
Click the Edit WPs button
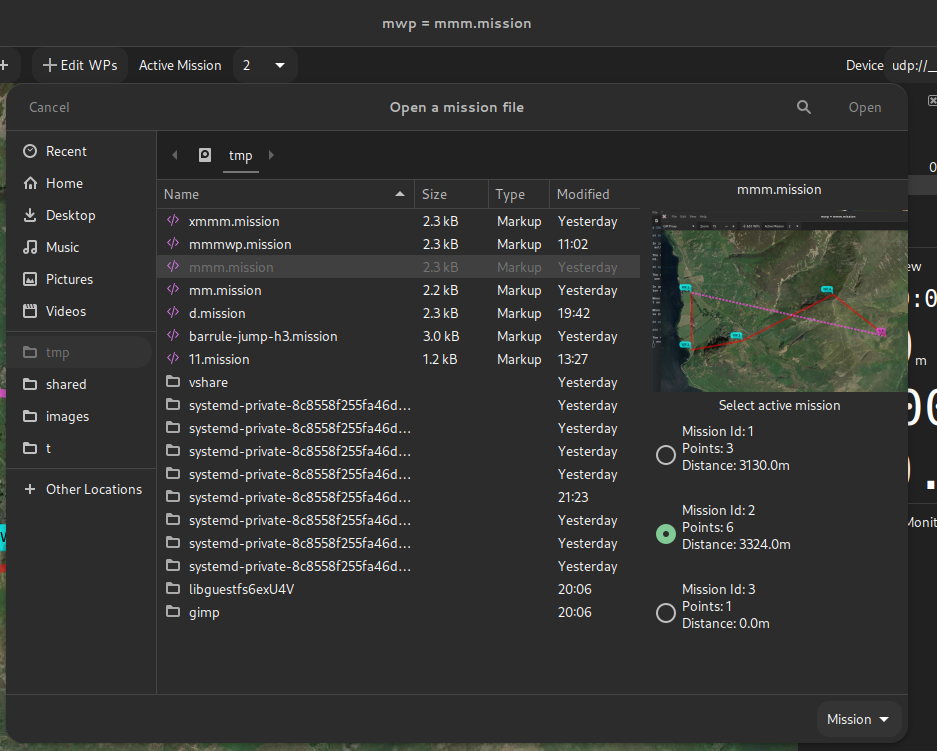[80, 65]
